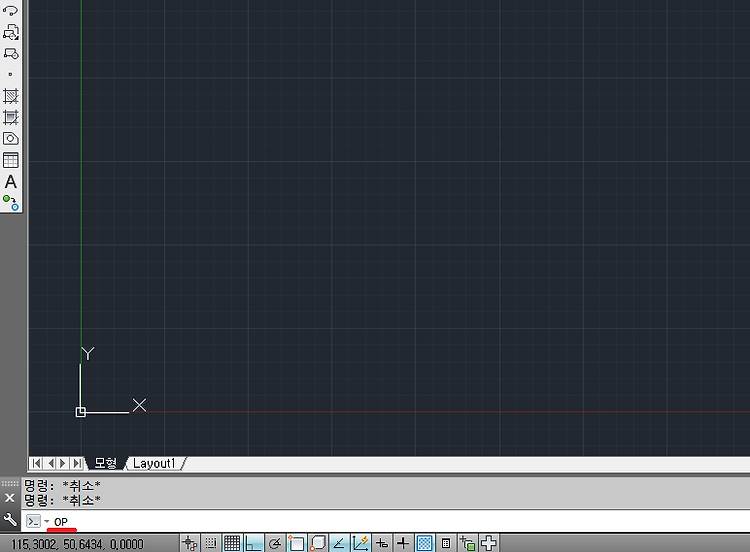750x552 pixels.
Task: Switch to the Layout1 tab
Action: (x=154, y=463)
